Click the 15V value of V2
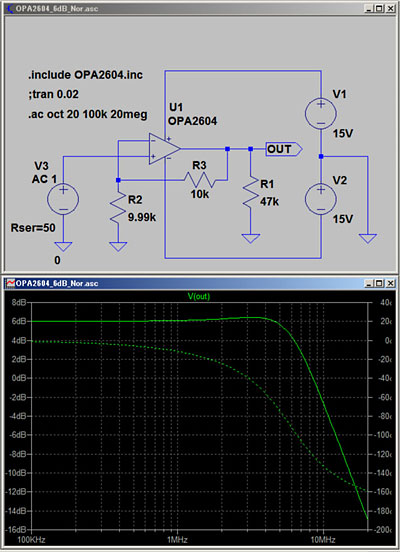 [343, 219]
